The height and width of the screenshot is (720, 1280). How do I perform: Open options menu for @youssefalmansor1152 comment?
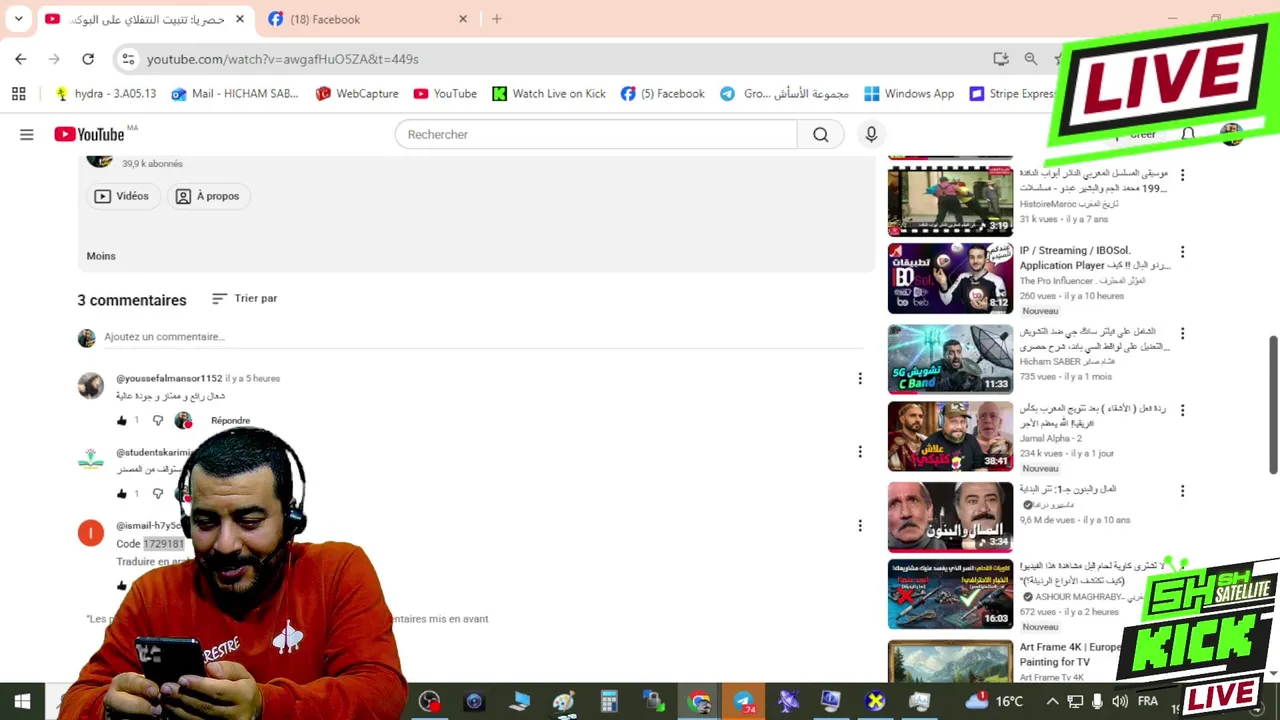pyautogui.click(x=859, y=378)
